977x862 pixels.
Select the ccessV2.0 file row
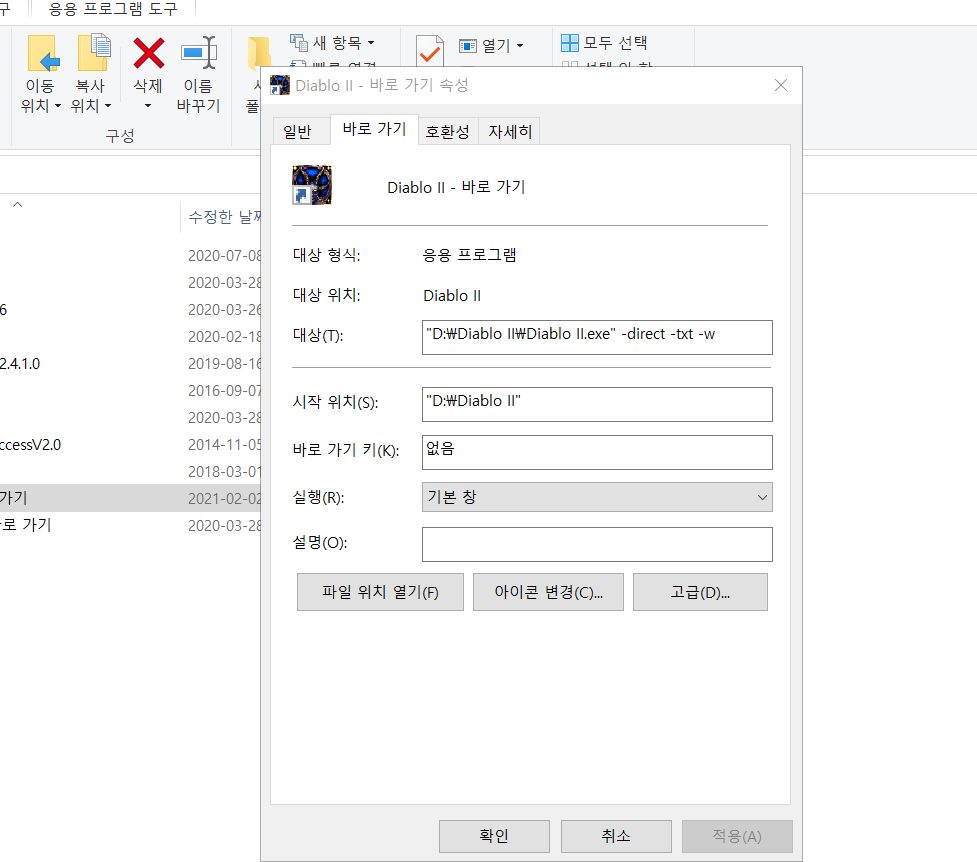tap(130, 444)
